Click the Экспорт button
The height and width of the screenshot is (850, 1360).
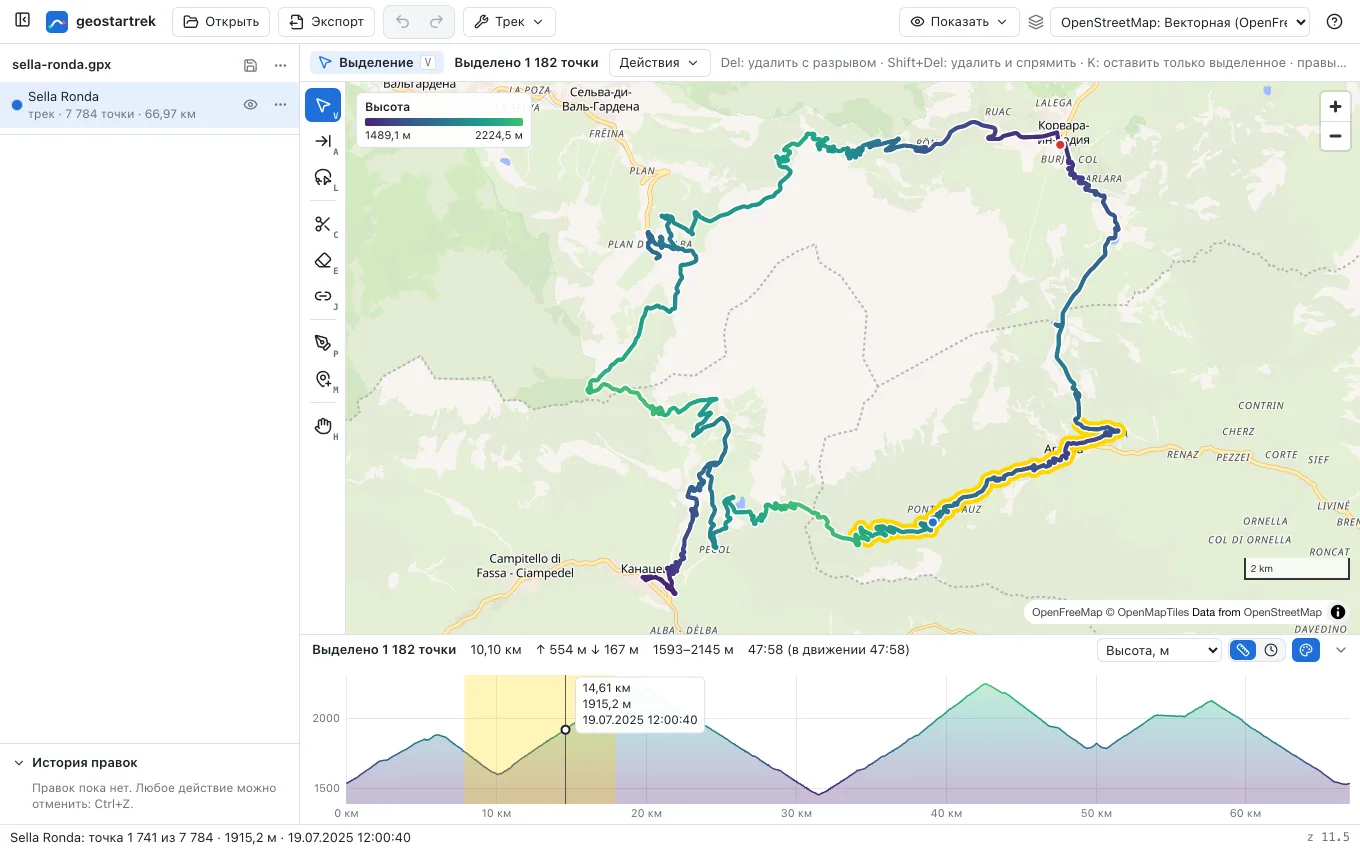327,21
